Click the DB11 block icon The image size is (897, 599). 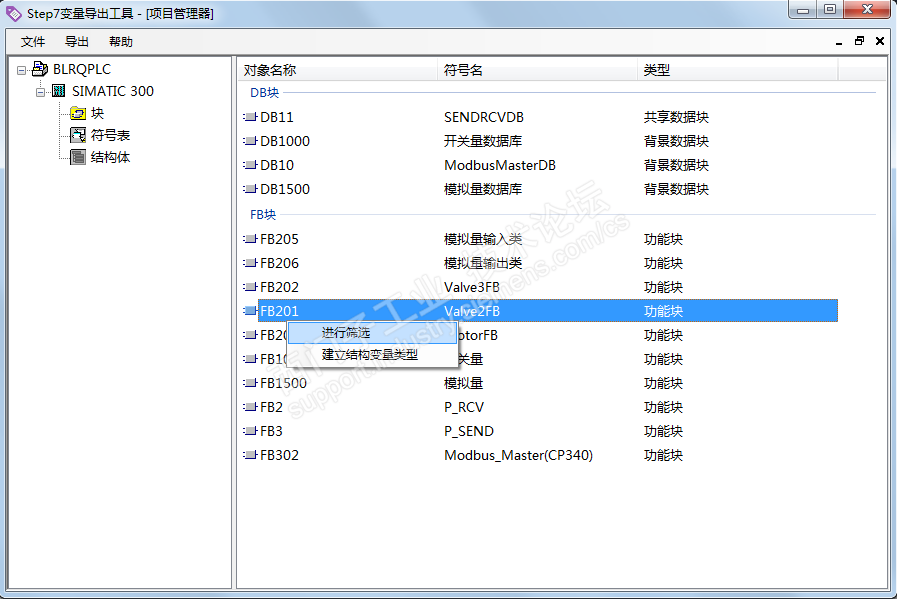[250, 117]
